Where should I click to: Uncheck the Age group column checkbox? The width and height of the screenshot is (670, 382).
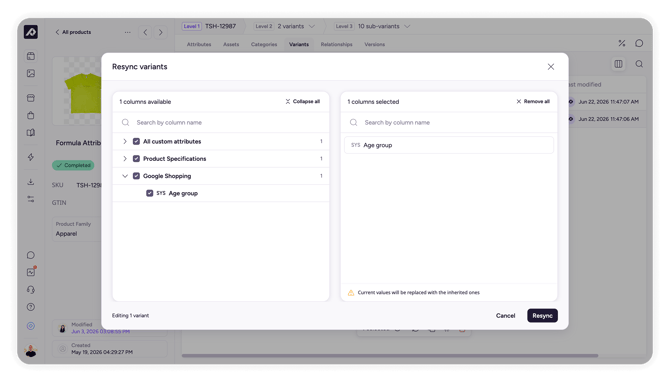pos(150,193)
